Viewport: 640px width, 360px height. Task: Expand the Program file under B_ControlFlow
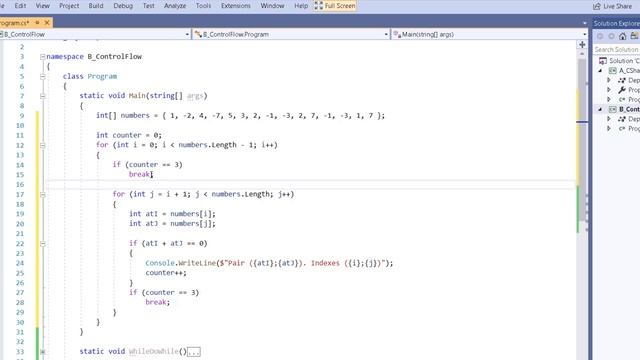coord(609,129)
